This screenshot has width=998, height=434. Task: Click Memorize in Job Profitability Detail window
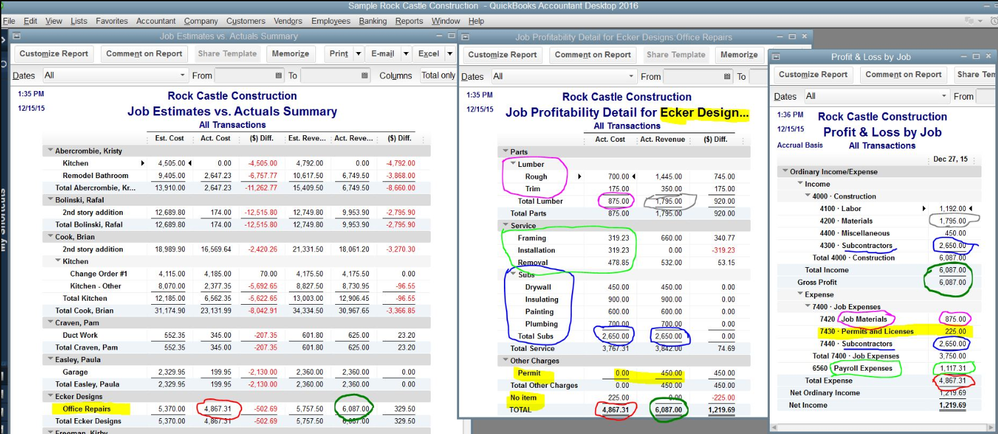(x=739, y=55)
